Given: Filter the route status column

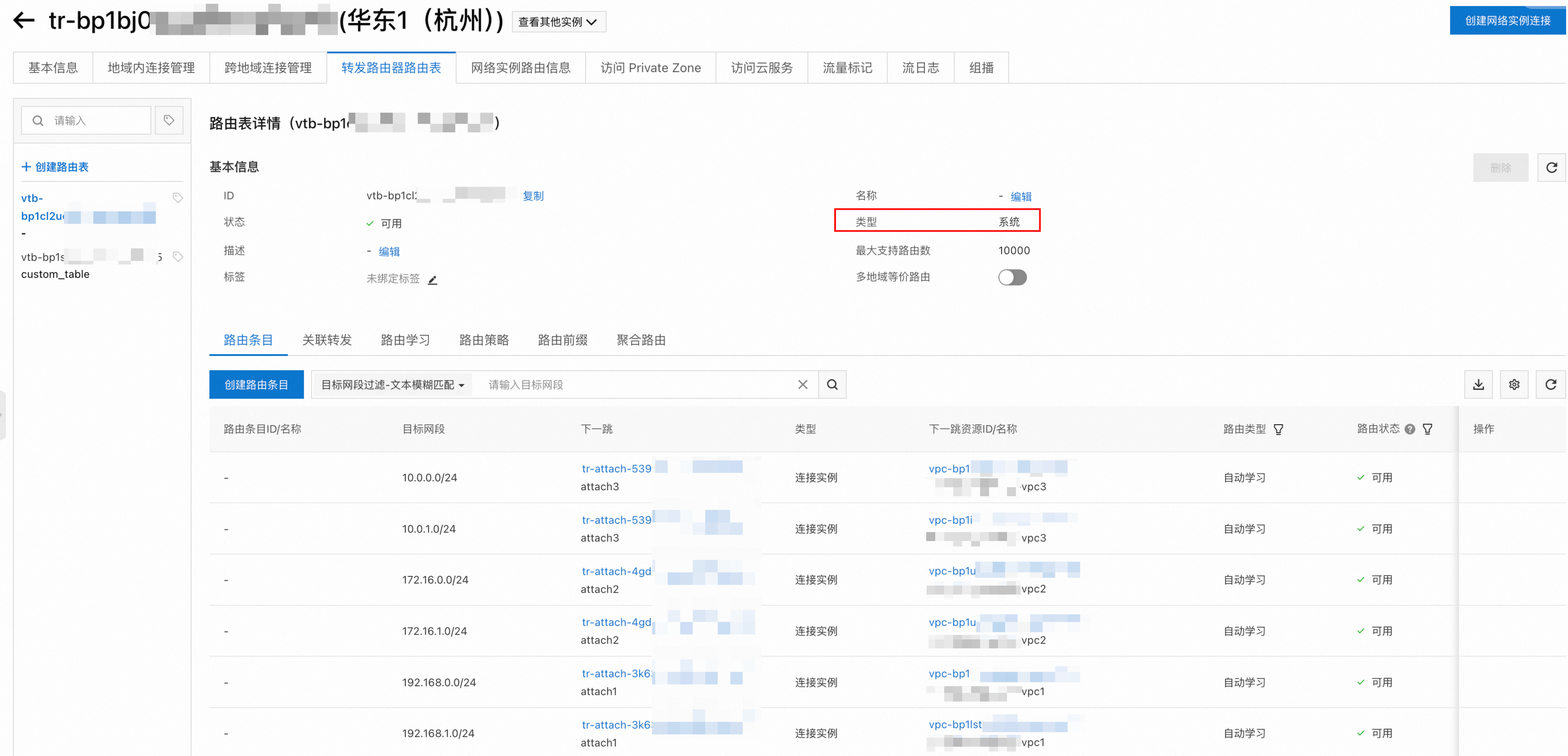Looking at the screenshot, I should coord(1427,430).
